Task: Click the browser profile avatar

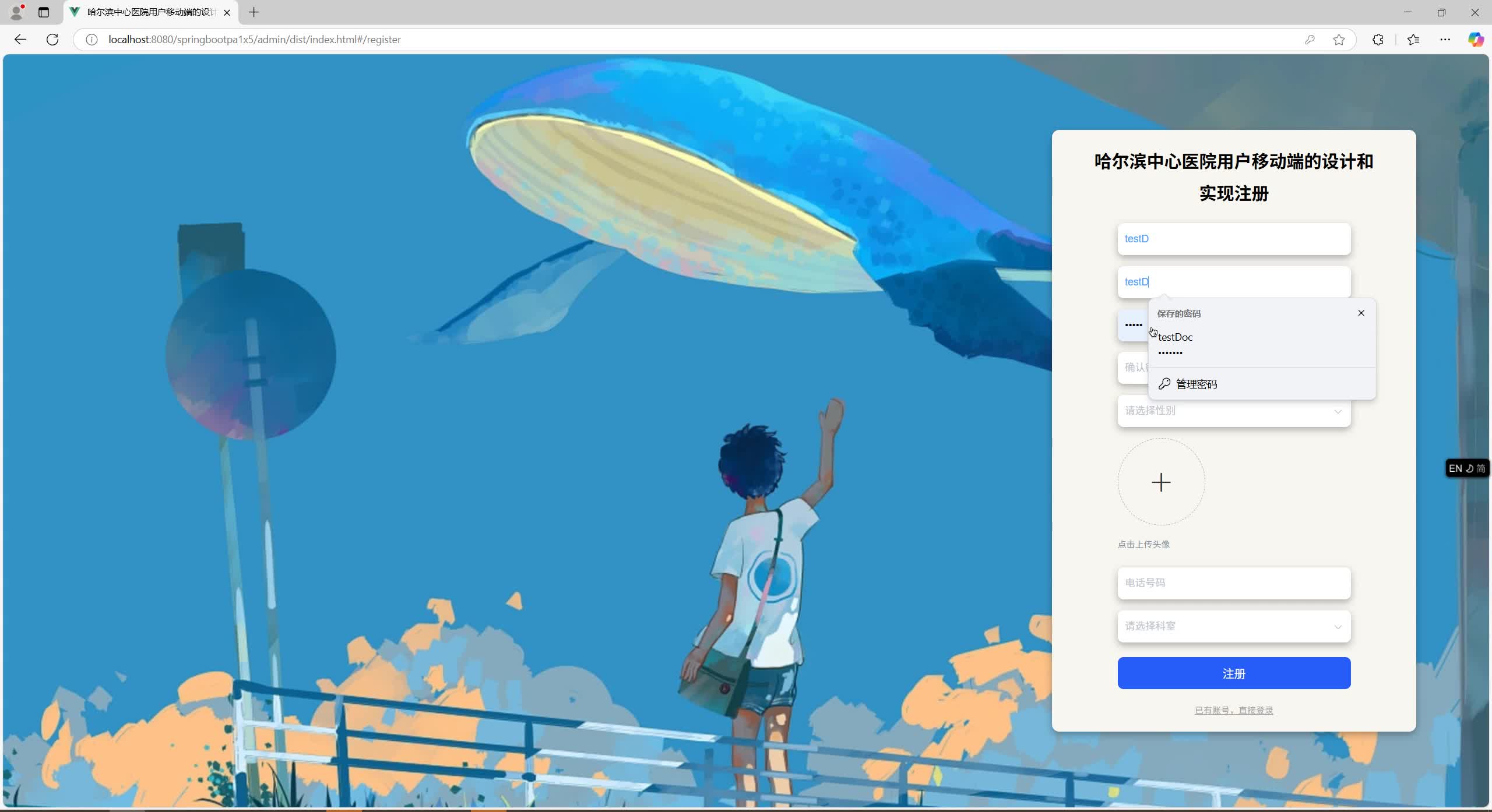Action: click(x=16, y=12)
